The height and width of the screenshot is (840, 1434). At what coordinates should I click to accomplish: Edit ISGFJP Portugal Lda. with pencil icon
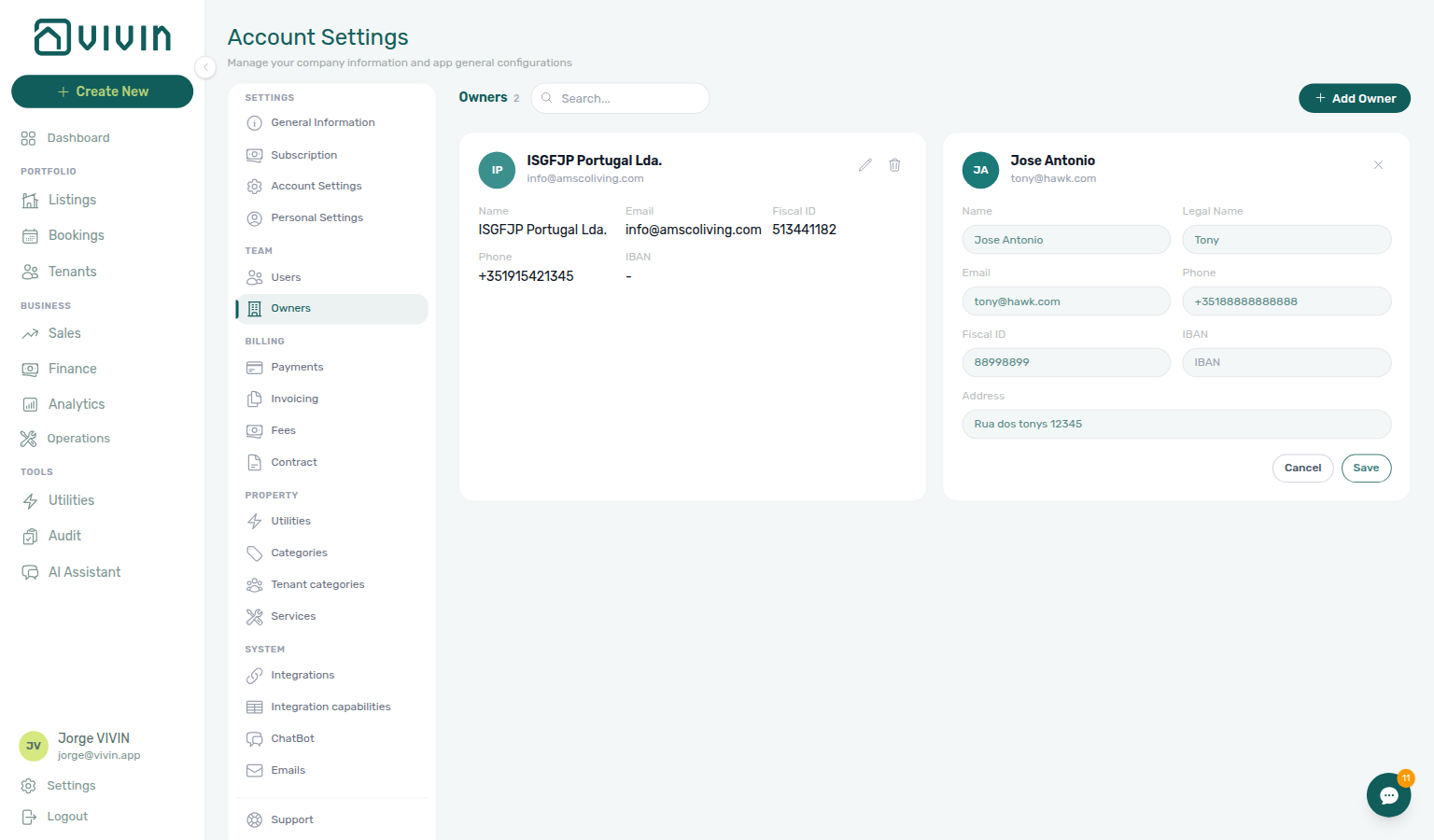point(865,165)
